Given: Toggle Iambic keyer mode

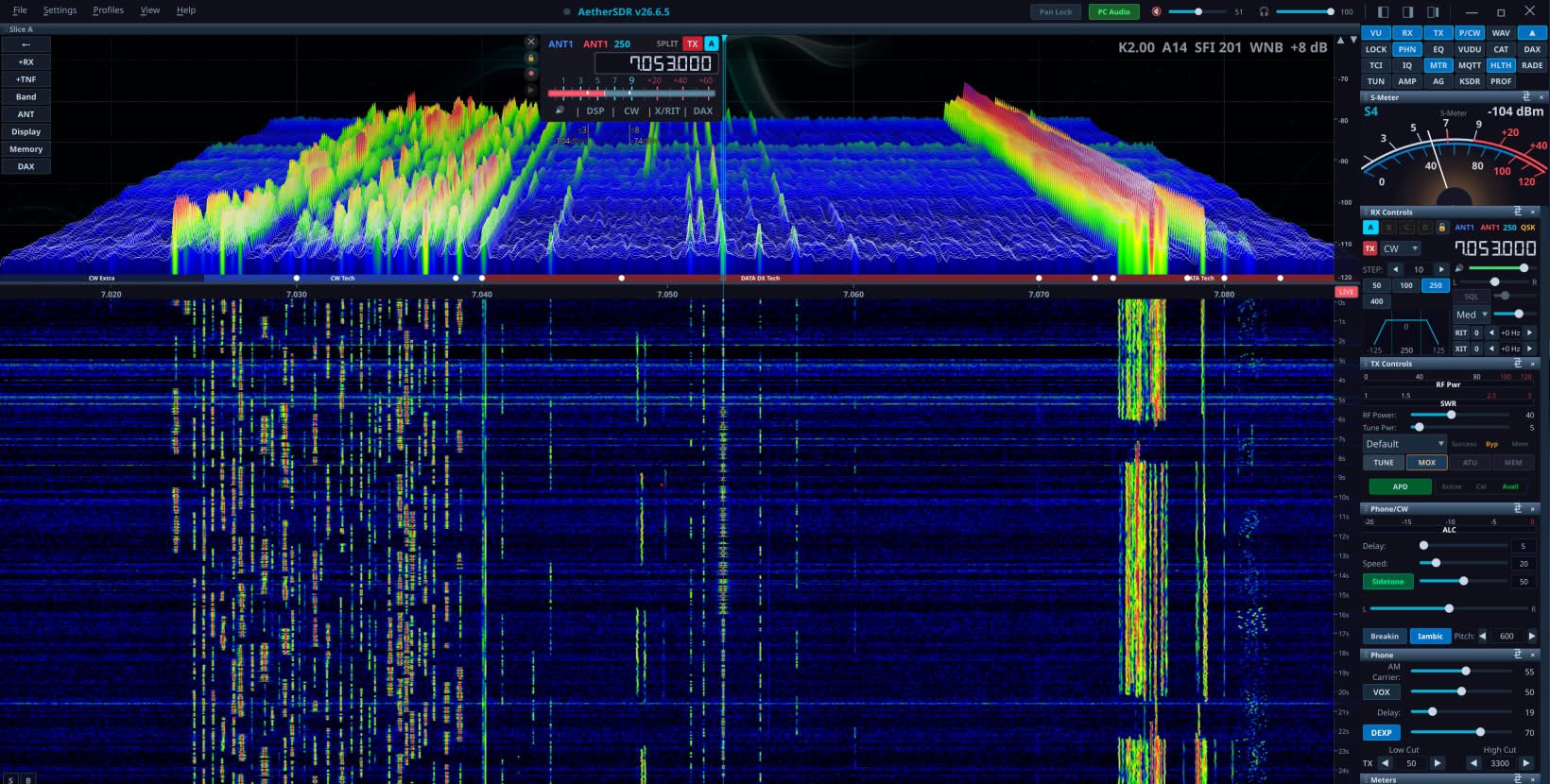Looking at the screenshot, I should [x=1430, y=636].
